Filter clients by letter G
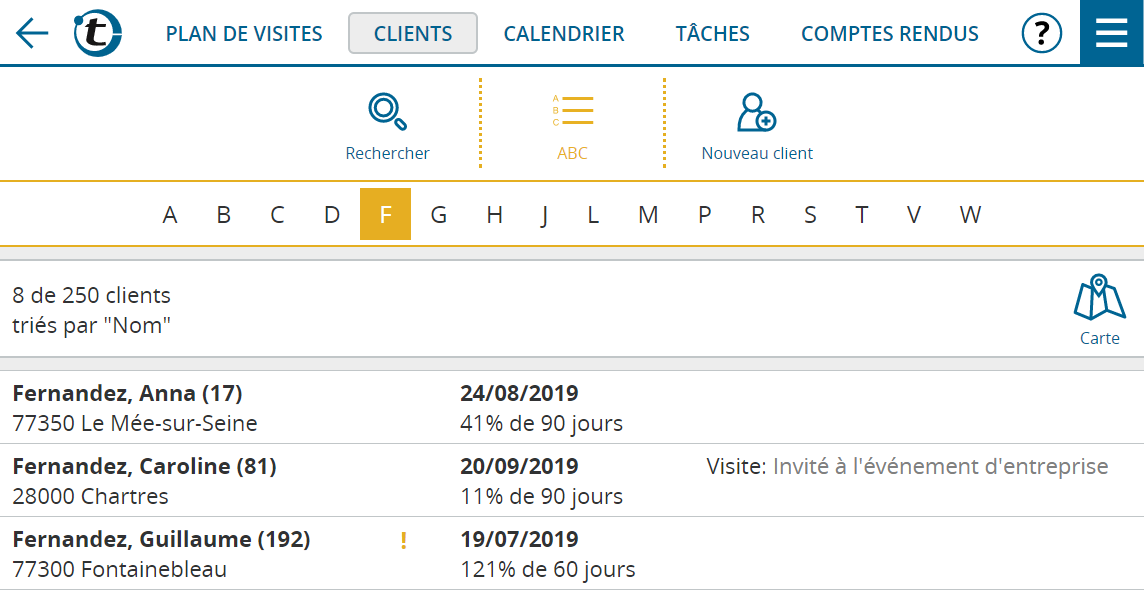Image resolution: width=1144 pixels, height=593 pixels. pos(438,215)
